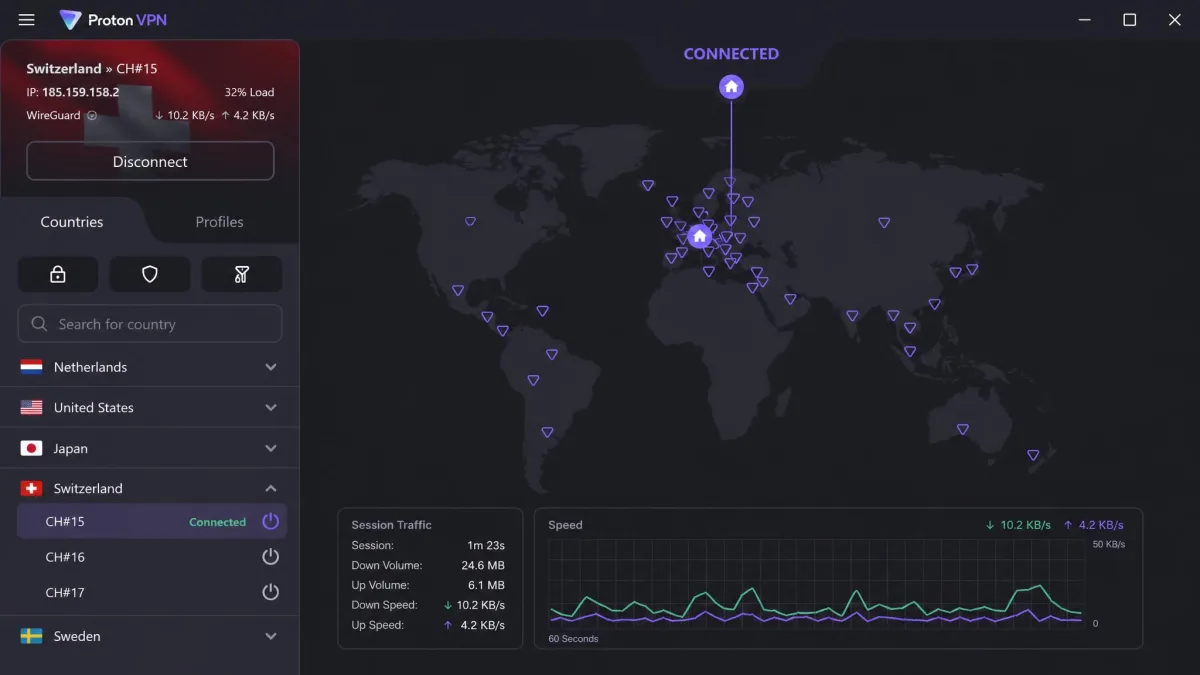Select the CH#17 server row

coord(152,593)
